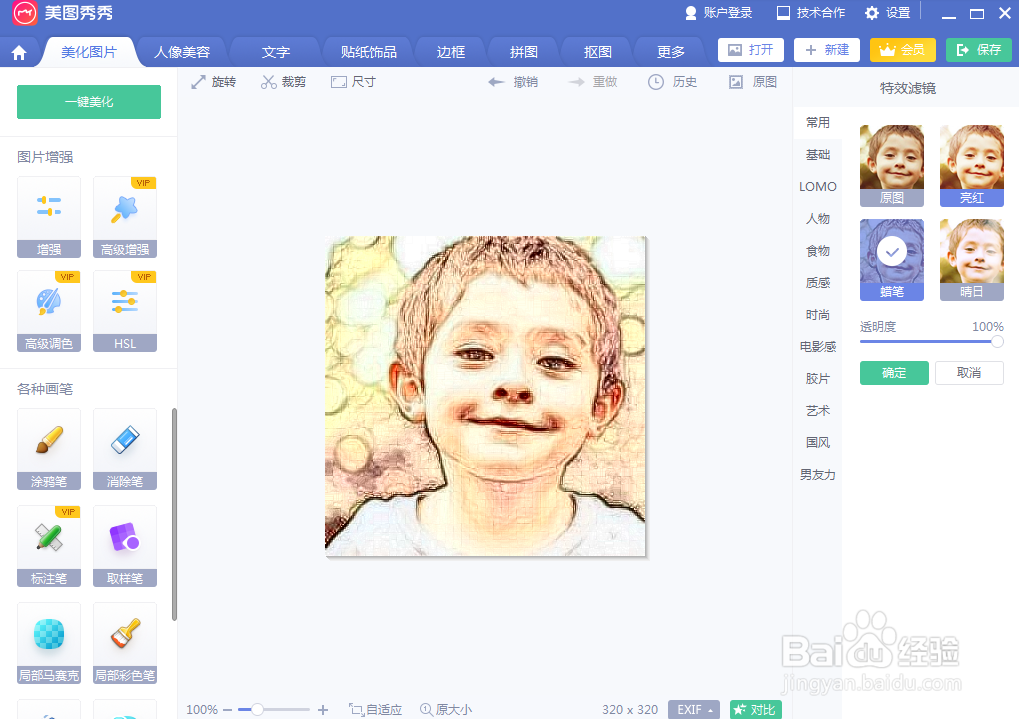Switch to the 人像美容 tab
1019x719 pixels.
182,52
